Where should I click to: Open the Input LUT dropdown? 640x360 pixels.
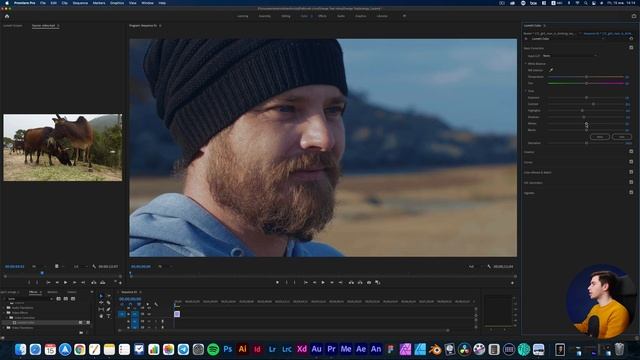tap(570, 56)
